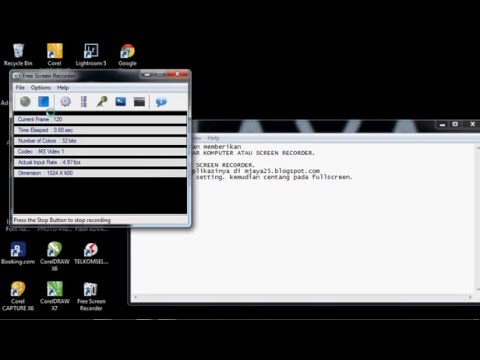This screenshot has width=480, height=360.
Task: Click the Codec : MS Video 1 row
Action: click(x=100, y=151)
